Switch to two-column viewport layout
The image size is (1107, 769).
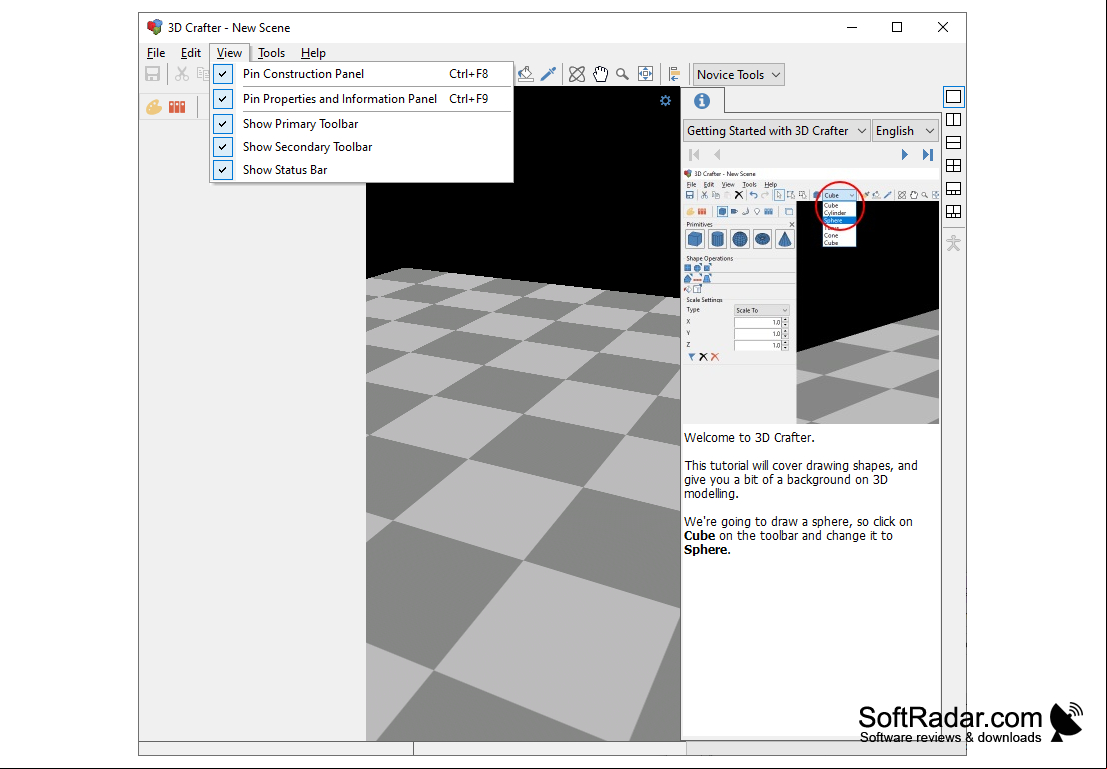953,120
